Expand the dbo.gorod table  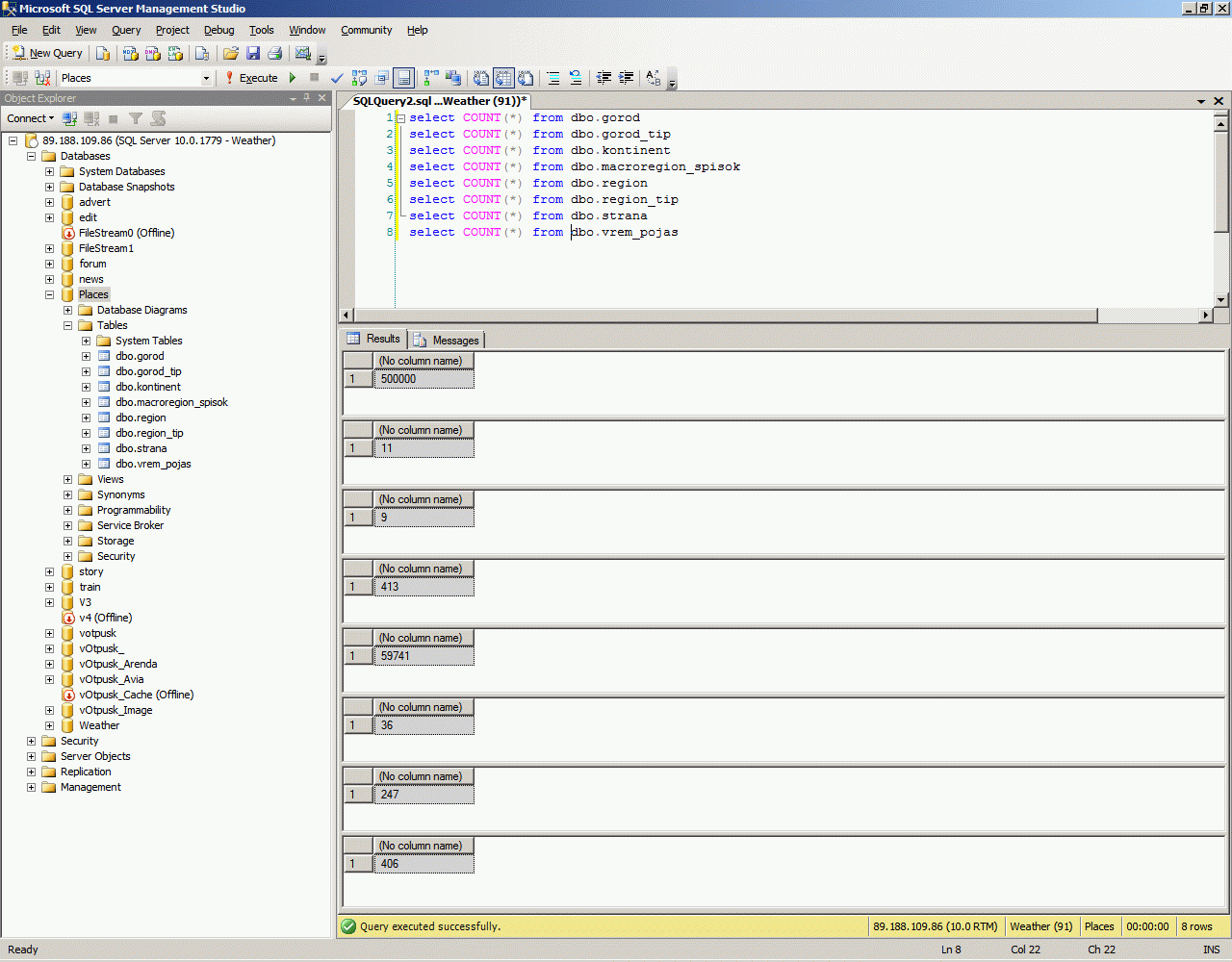point(86,356)
